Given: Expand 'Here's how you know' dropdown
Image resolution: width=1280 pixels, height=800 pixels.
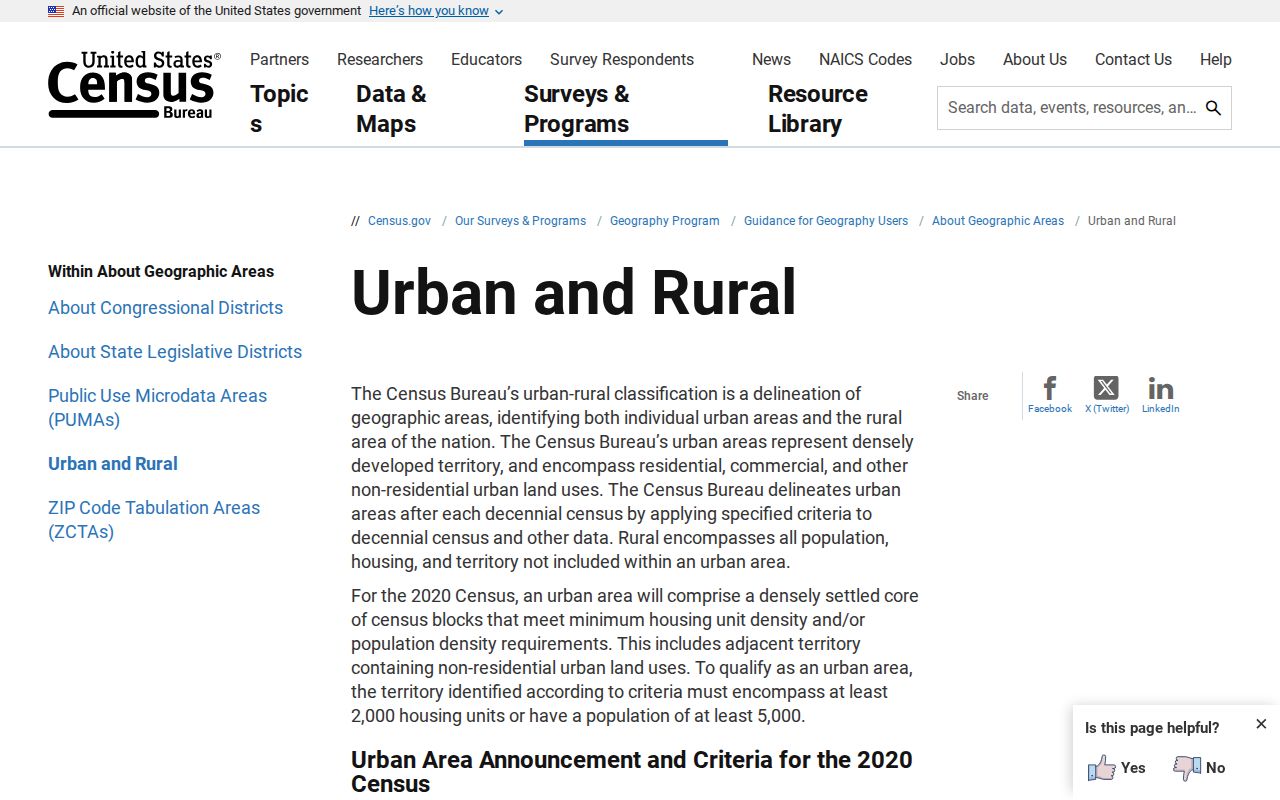Looking at the screenshot, I should (x=436, y=11).
